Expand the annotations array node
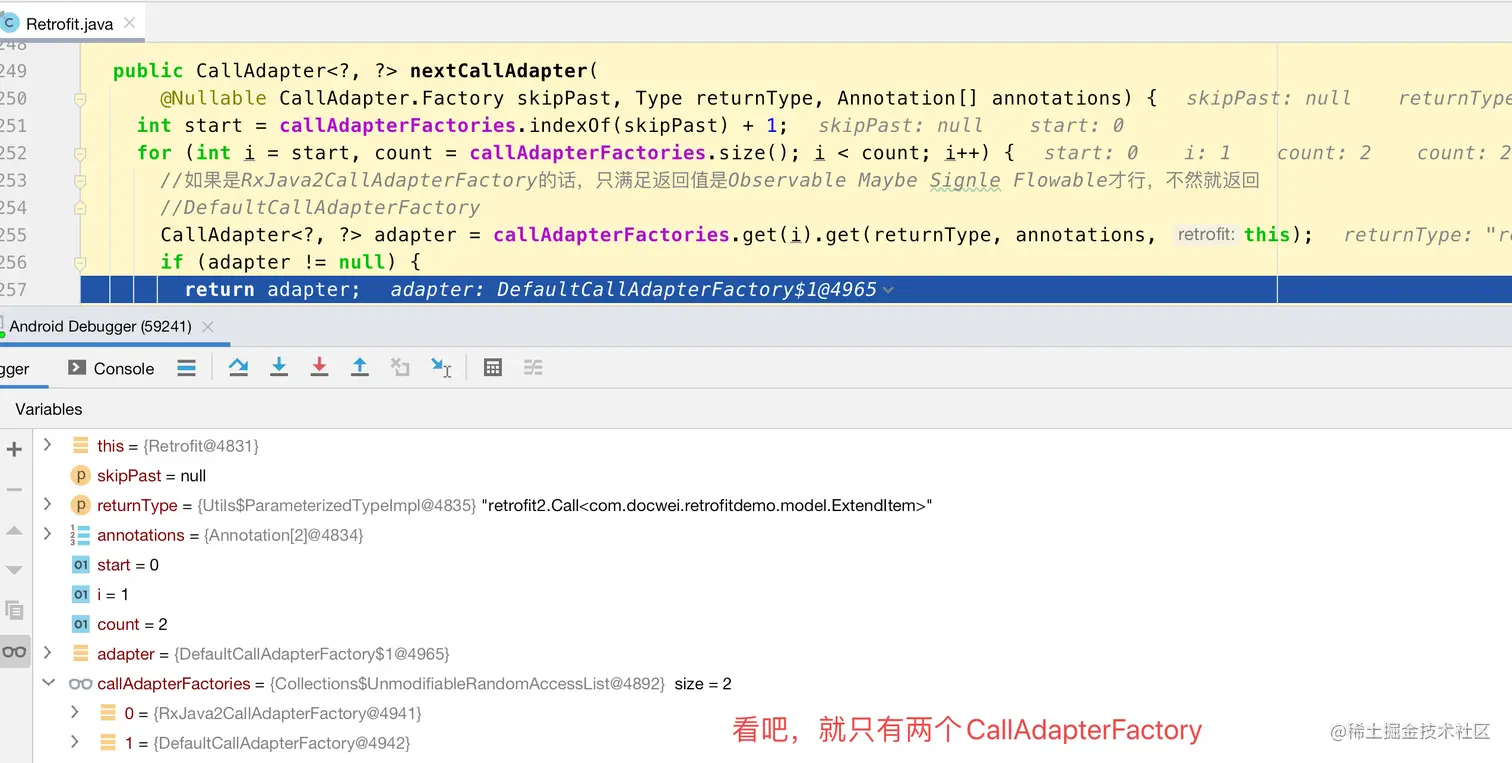Screen dimensions: 1512x763 coord(47,535)
